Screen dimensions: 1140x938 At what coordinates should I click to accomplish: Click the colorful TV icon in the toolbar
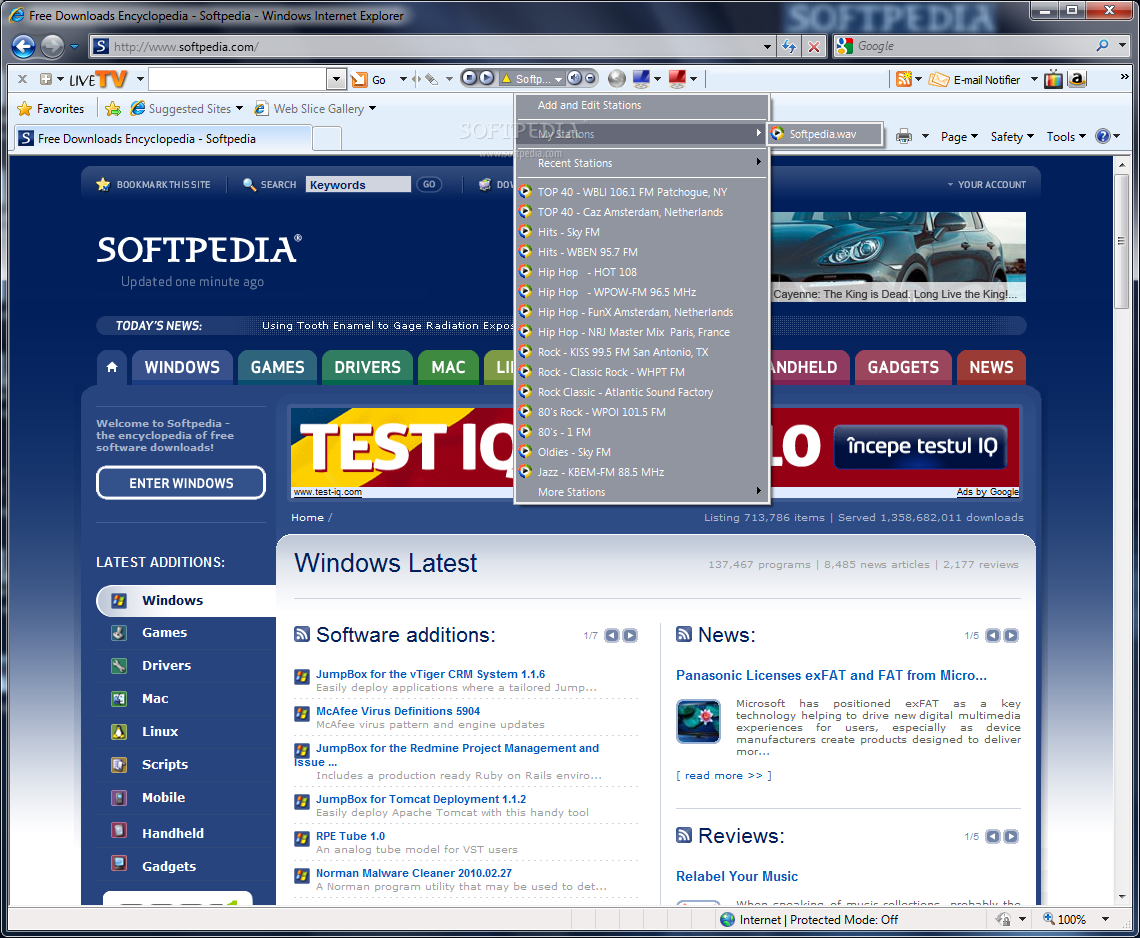coord(1053,79)
